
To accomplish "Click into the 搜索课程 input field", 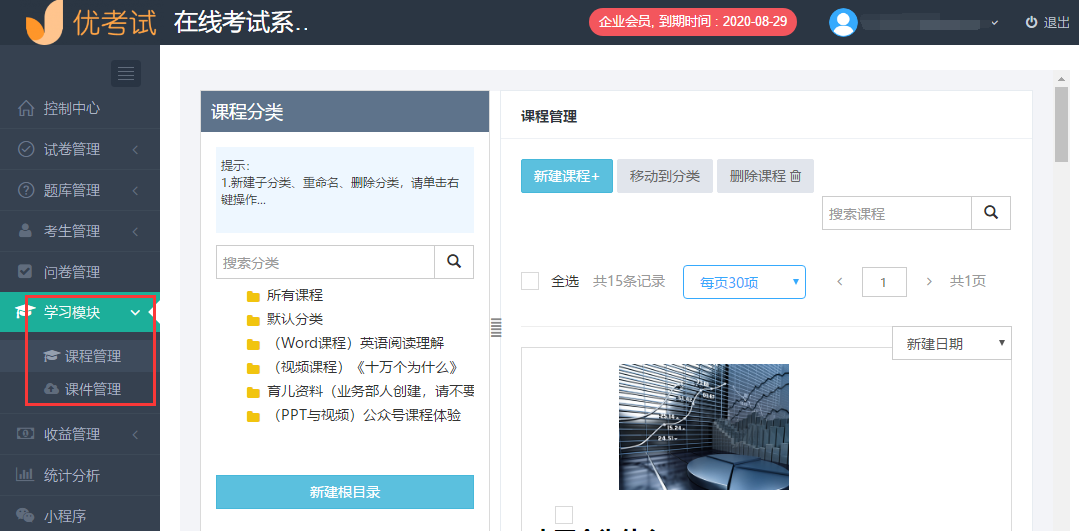I will (x=897, y=213).
